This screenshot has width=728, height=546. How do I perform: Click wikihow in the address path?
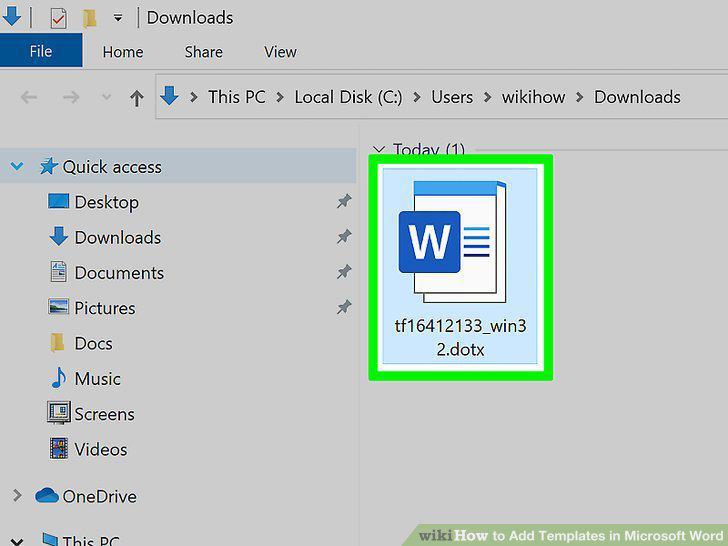[x=533, y=97]
